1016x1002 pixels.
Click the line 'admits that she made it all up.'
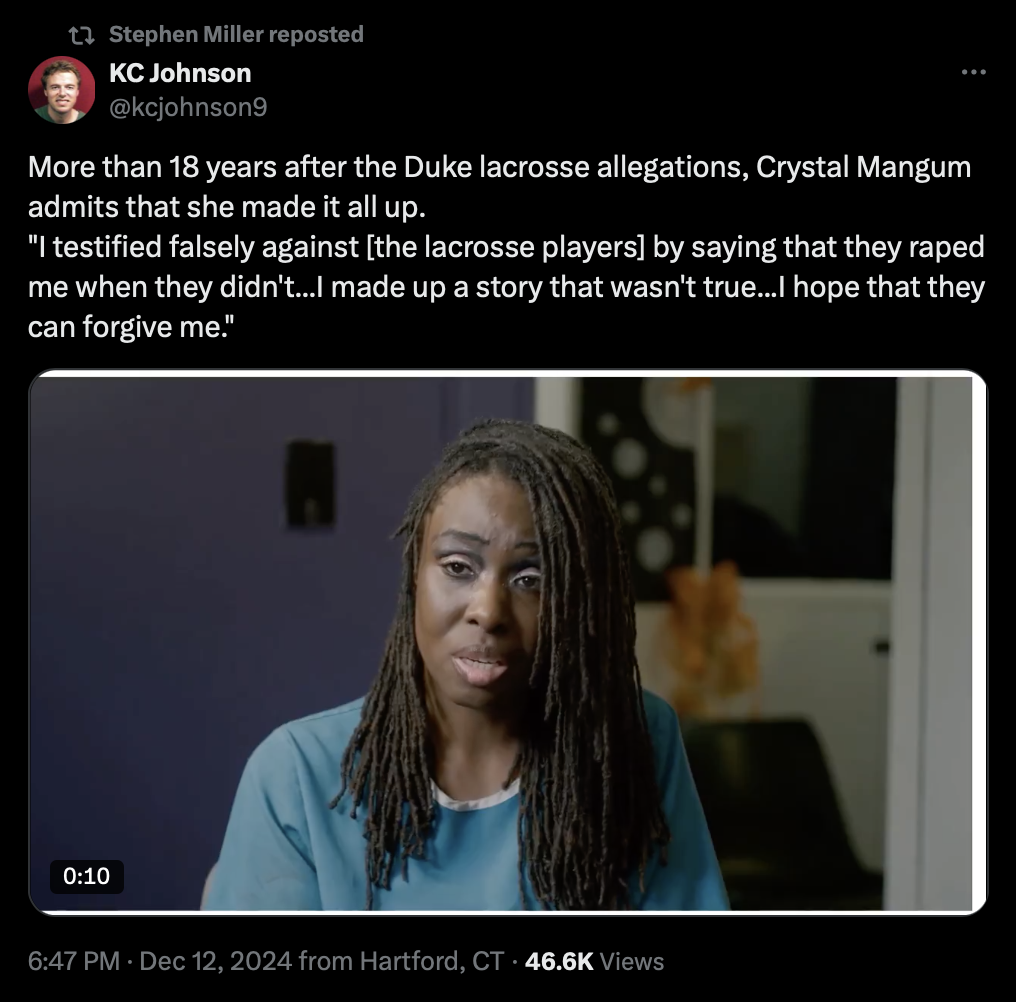click(227, 207)
